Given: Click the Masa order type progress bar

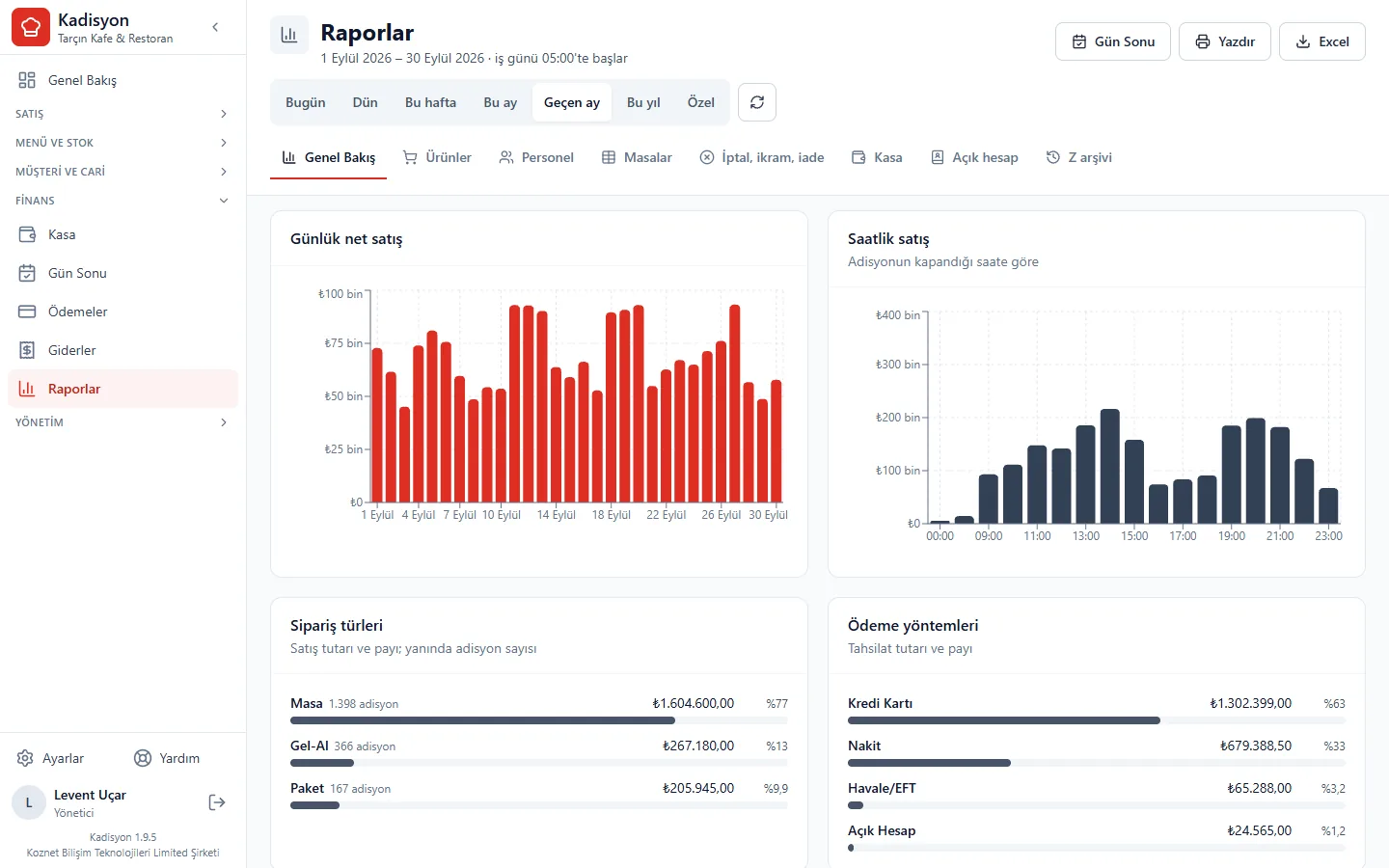Looking at the screenshot, I should pos(539,720).
